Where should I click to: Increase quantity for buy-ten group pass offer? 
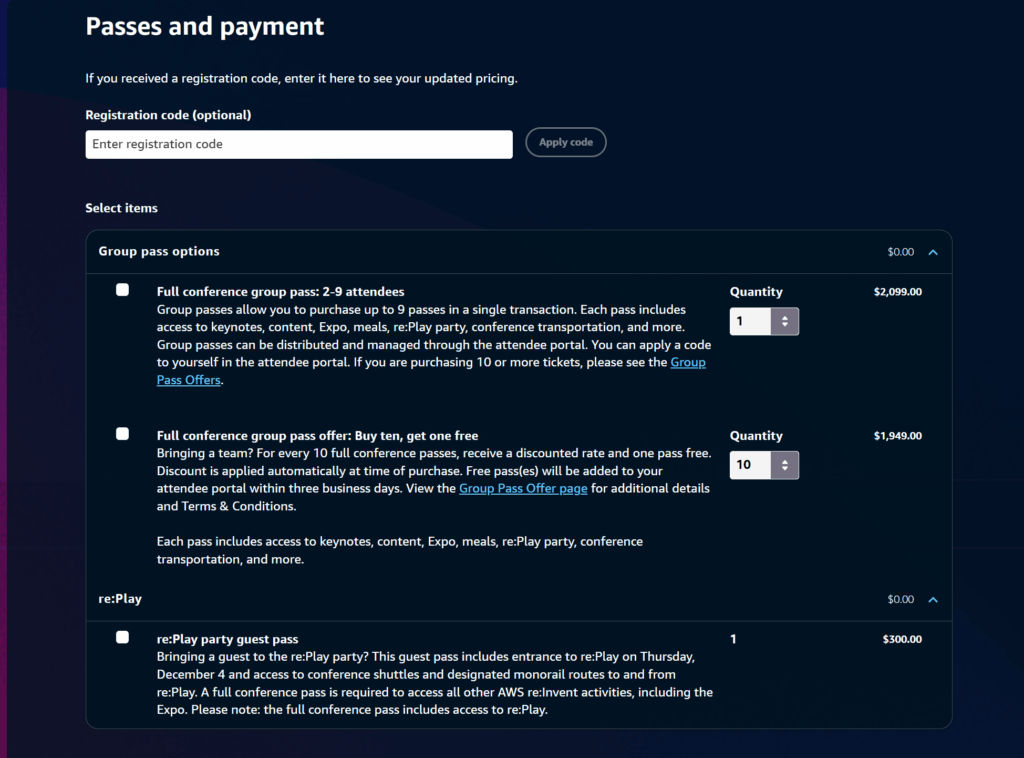point(785,461)
